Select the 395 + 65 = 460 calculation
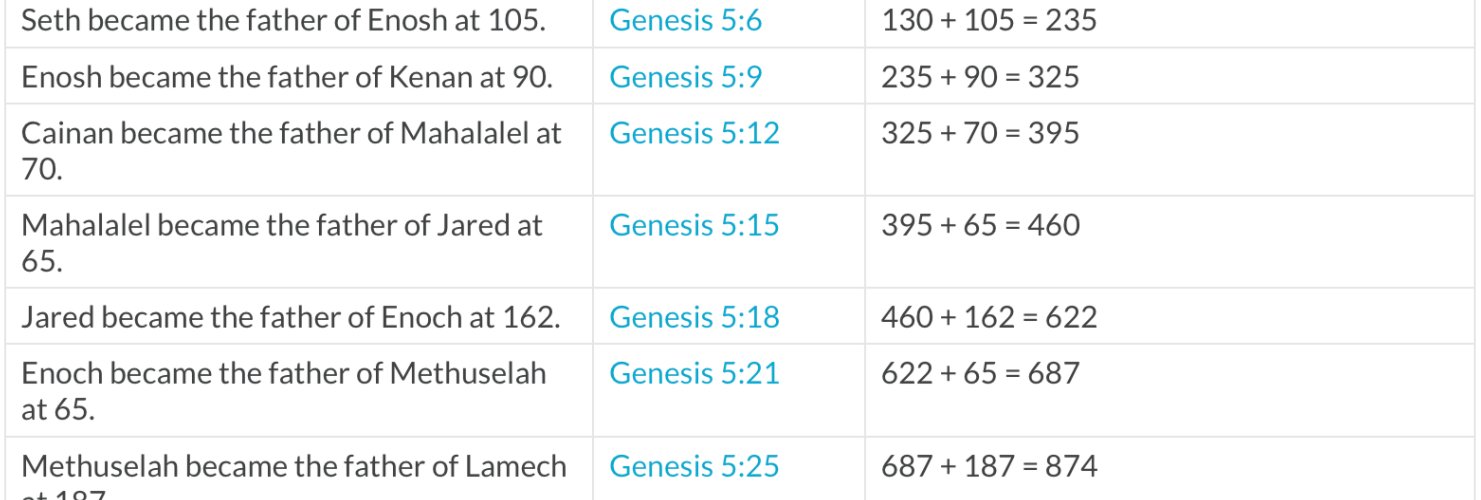The image size is (1481, 500). click(980, 224)
